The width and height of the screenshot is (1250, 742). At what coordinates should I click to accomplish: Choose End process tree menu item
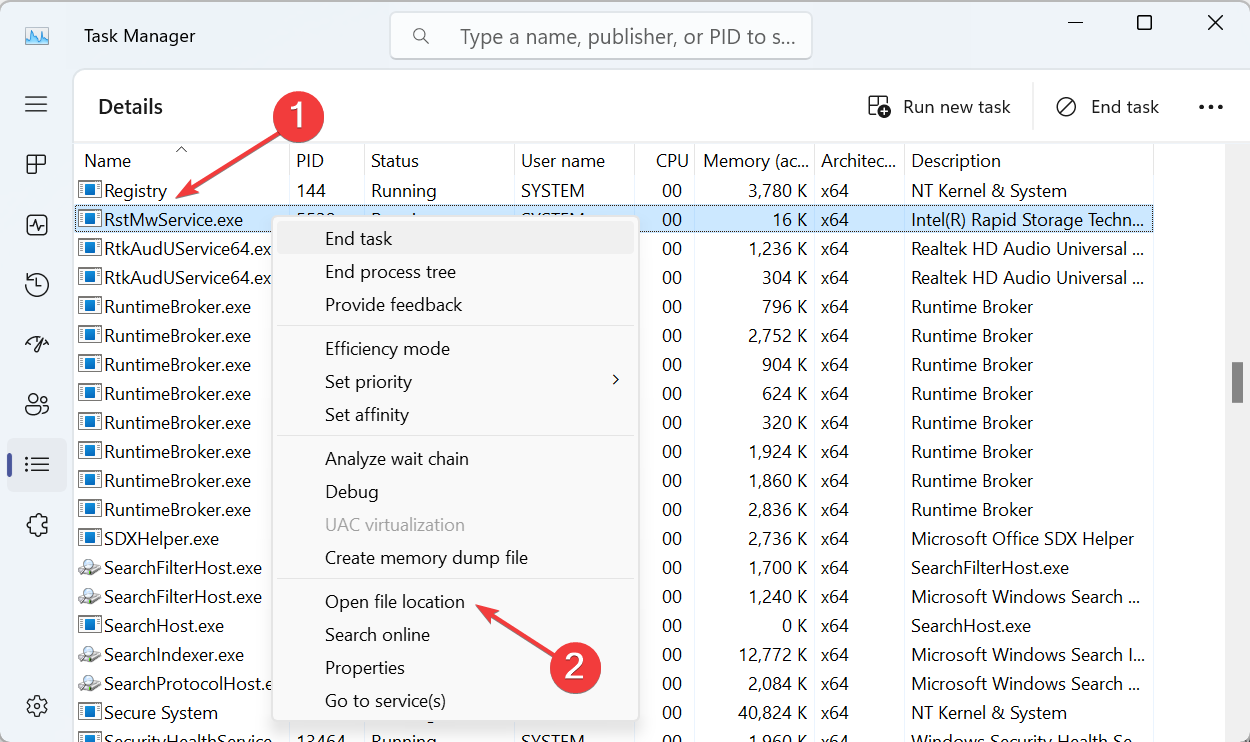pyautogui.click(x=390, y=272)
